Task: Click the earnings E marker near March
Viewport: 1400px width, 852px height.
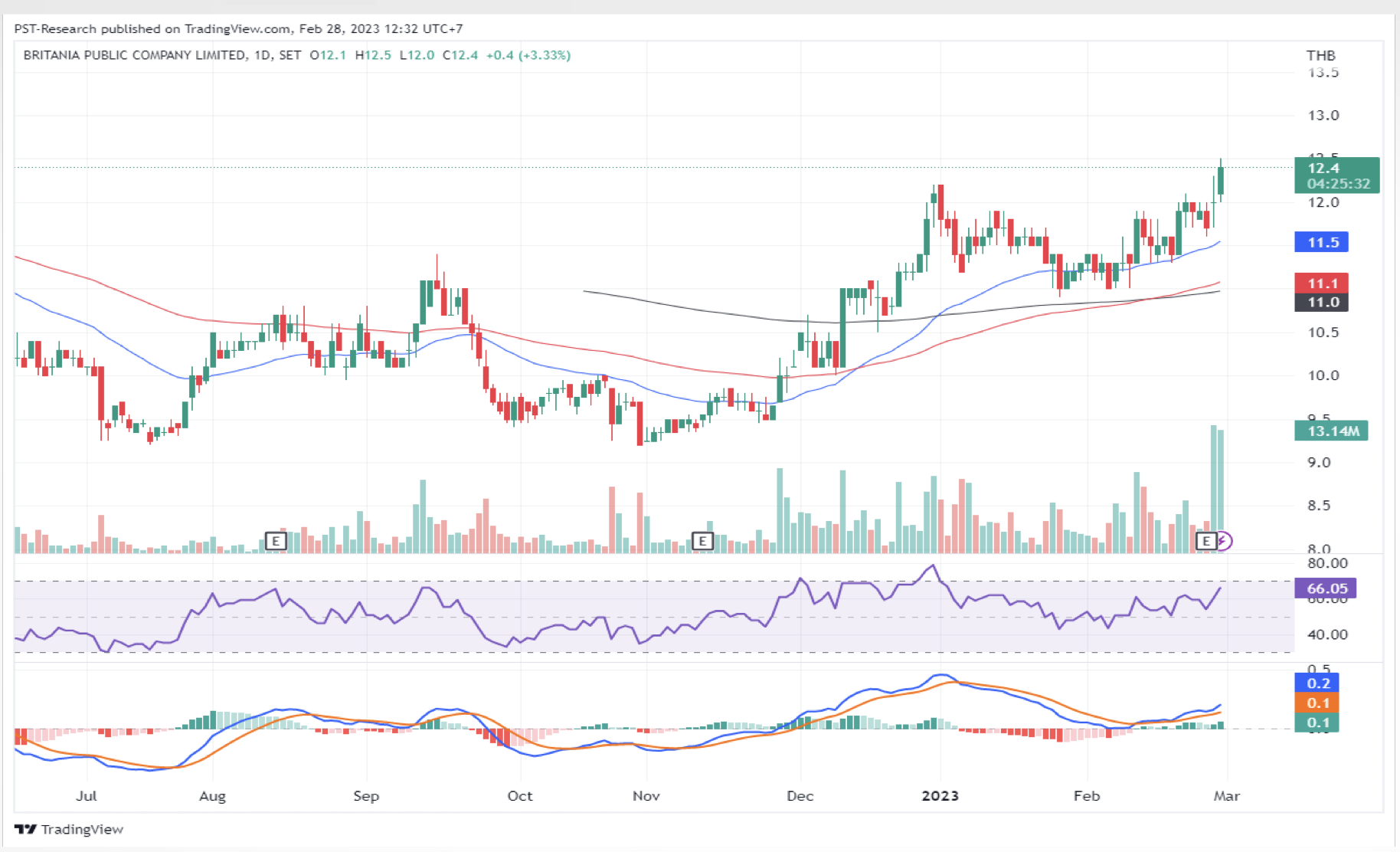Action: [x=1206, y=542]
